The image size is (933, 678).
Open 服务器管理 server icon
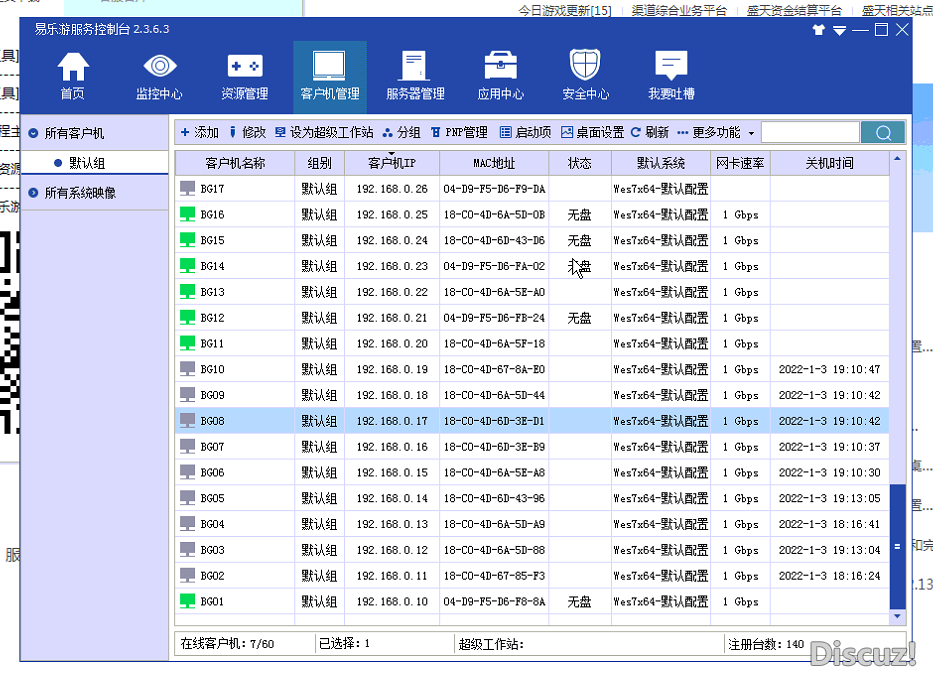point(415,65)
